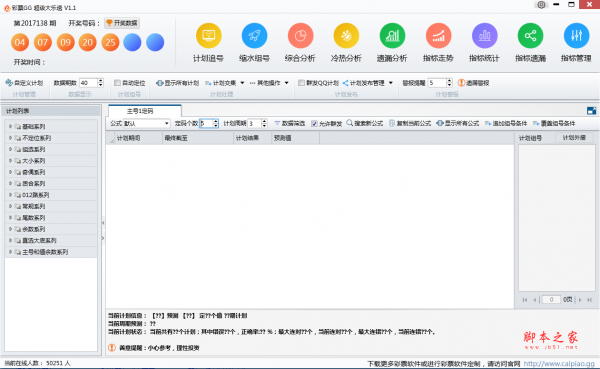Click 显示所有计划 toolbar icon
The height and width of the screenshot is (369, 600).
pyautogui.click(x=160, y=83)
